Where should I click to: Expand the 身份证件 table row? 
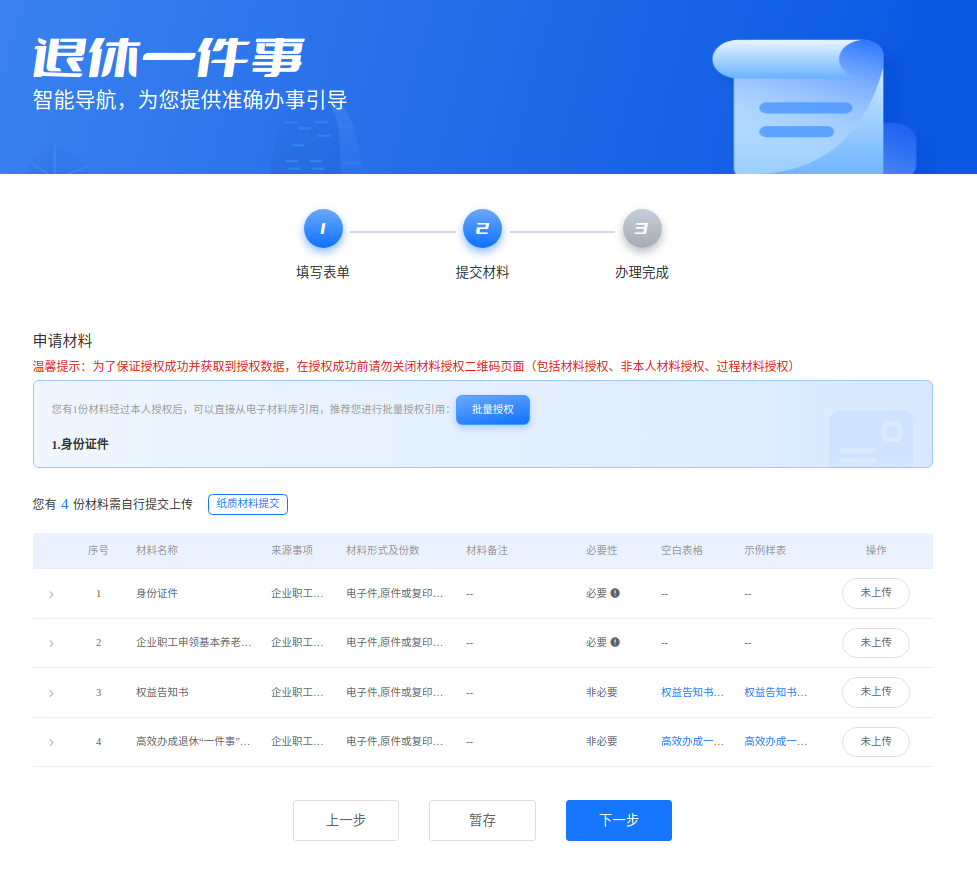tap(51, 593)
